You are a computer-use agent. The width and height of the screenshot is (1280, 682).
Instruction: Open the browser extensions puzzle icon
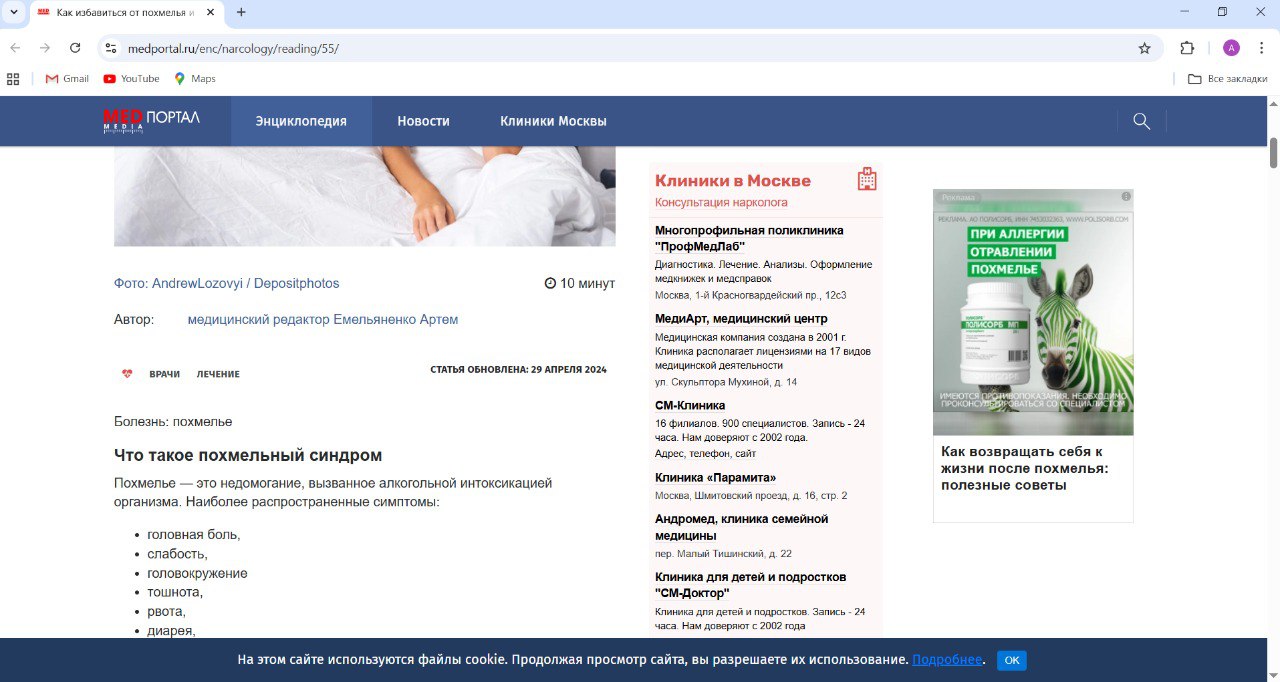(x=1187, y=48)
